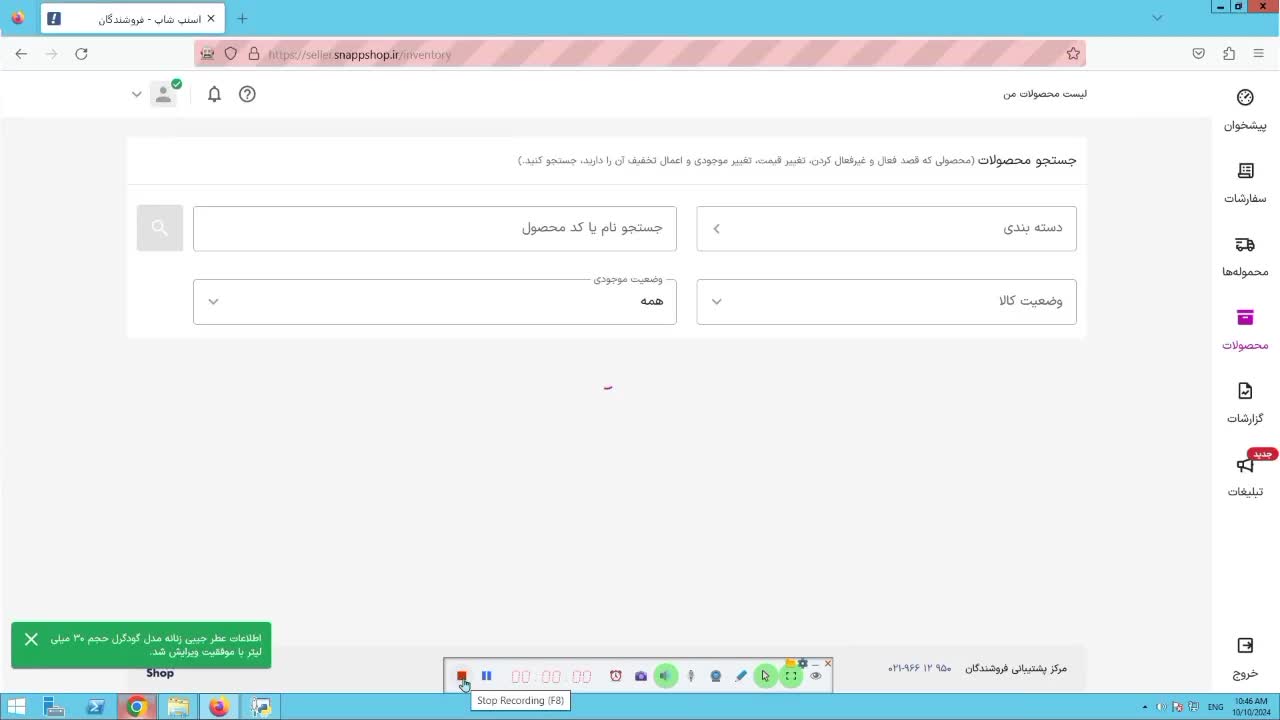Toggle webcam in recorder toolbar

[x=715, y=676]
